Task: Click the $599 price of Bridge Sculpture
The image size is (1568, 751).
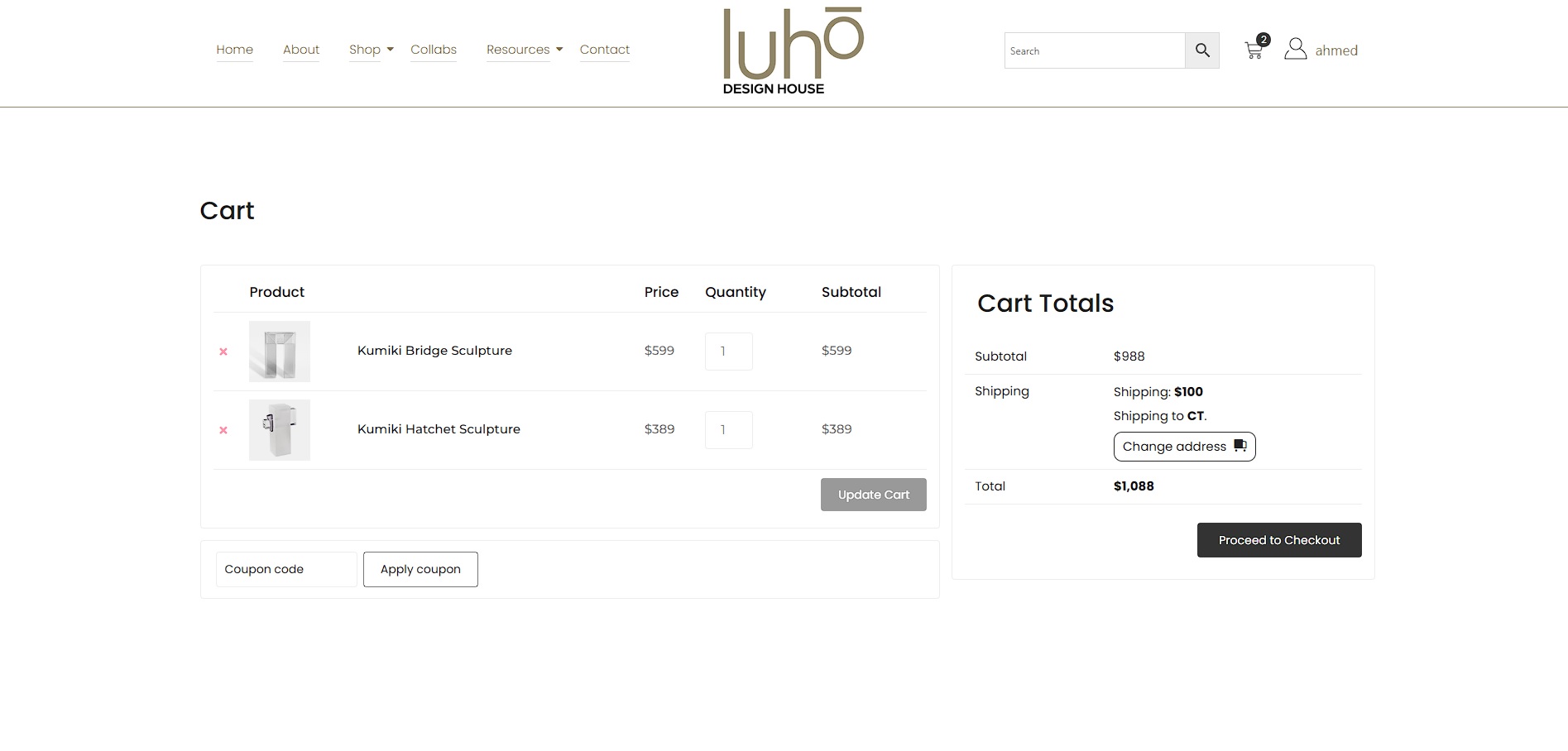Action: click(659, 351)
